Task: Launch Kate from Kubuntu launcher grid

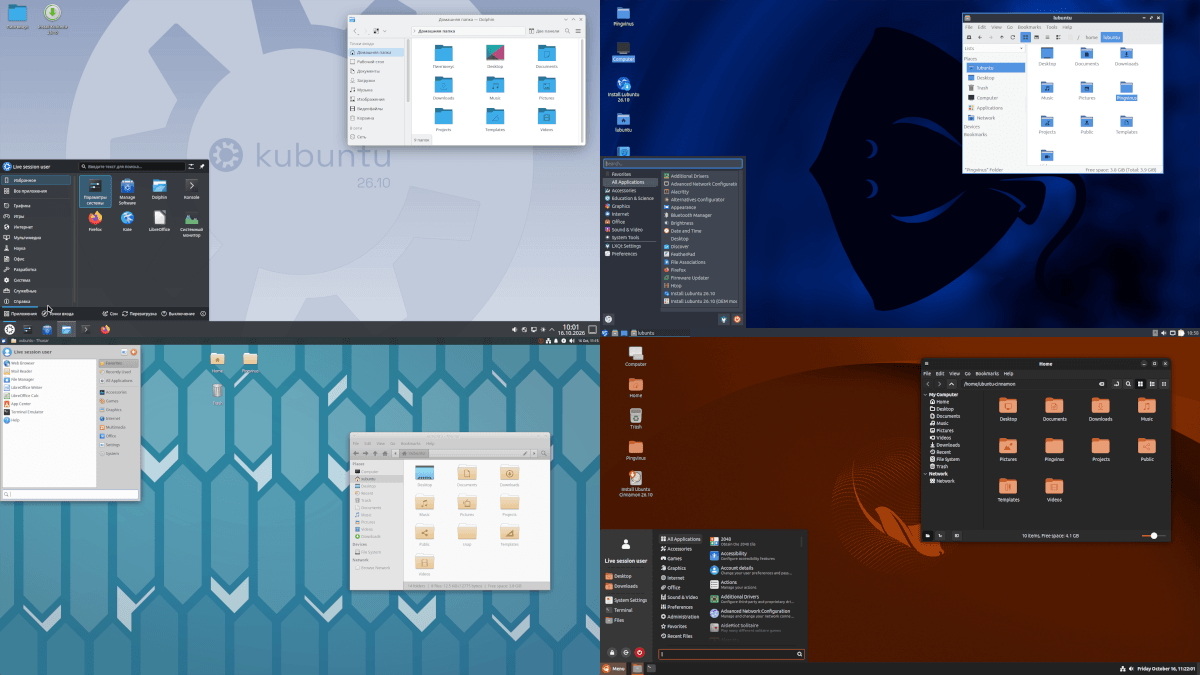Action: [x=127, y=221]
